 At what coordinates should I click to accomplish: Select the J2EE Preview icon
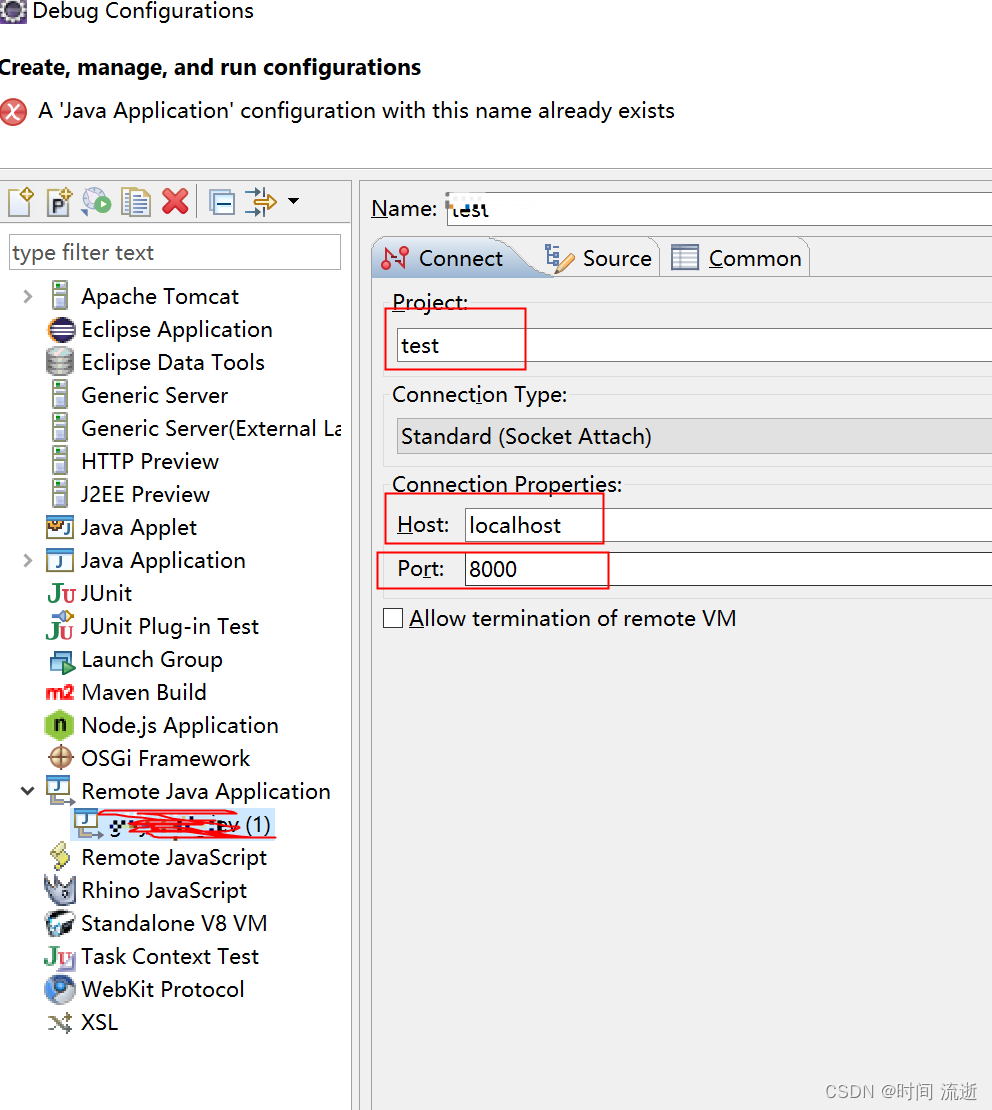60,493
